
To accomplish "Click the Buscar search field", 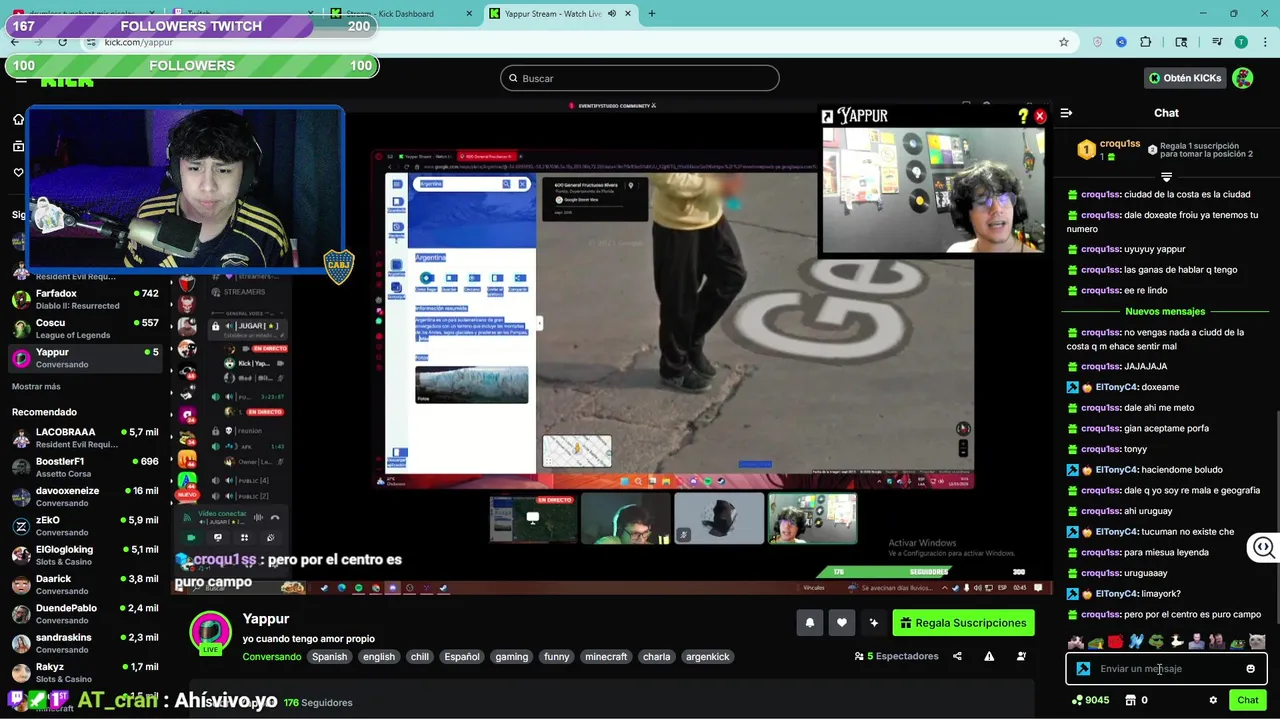I will pyautogui.click(x=640, y=78).
